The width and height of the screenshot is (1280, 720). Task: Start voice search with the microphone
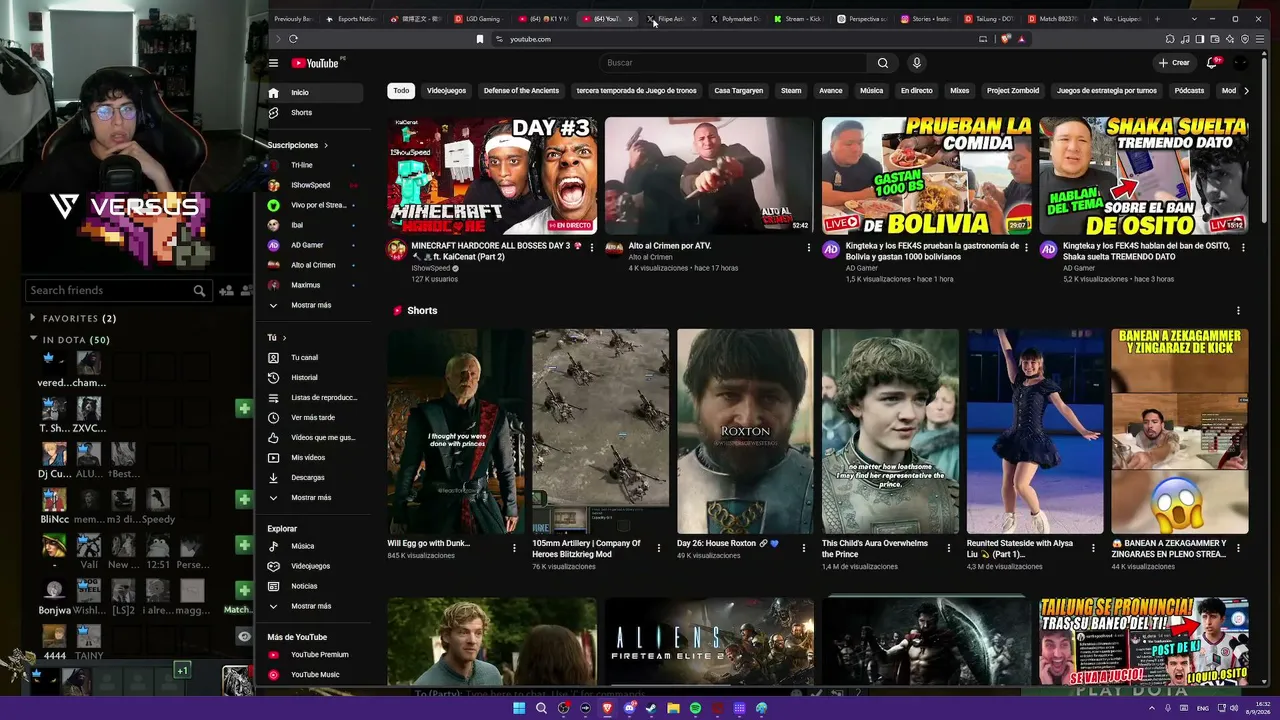(x=916, y=63)
